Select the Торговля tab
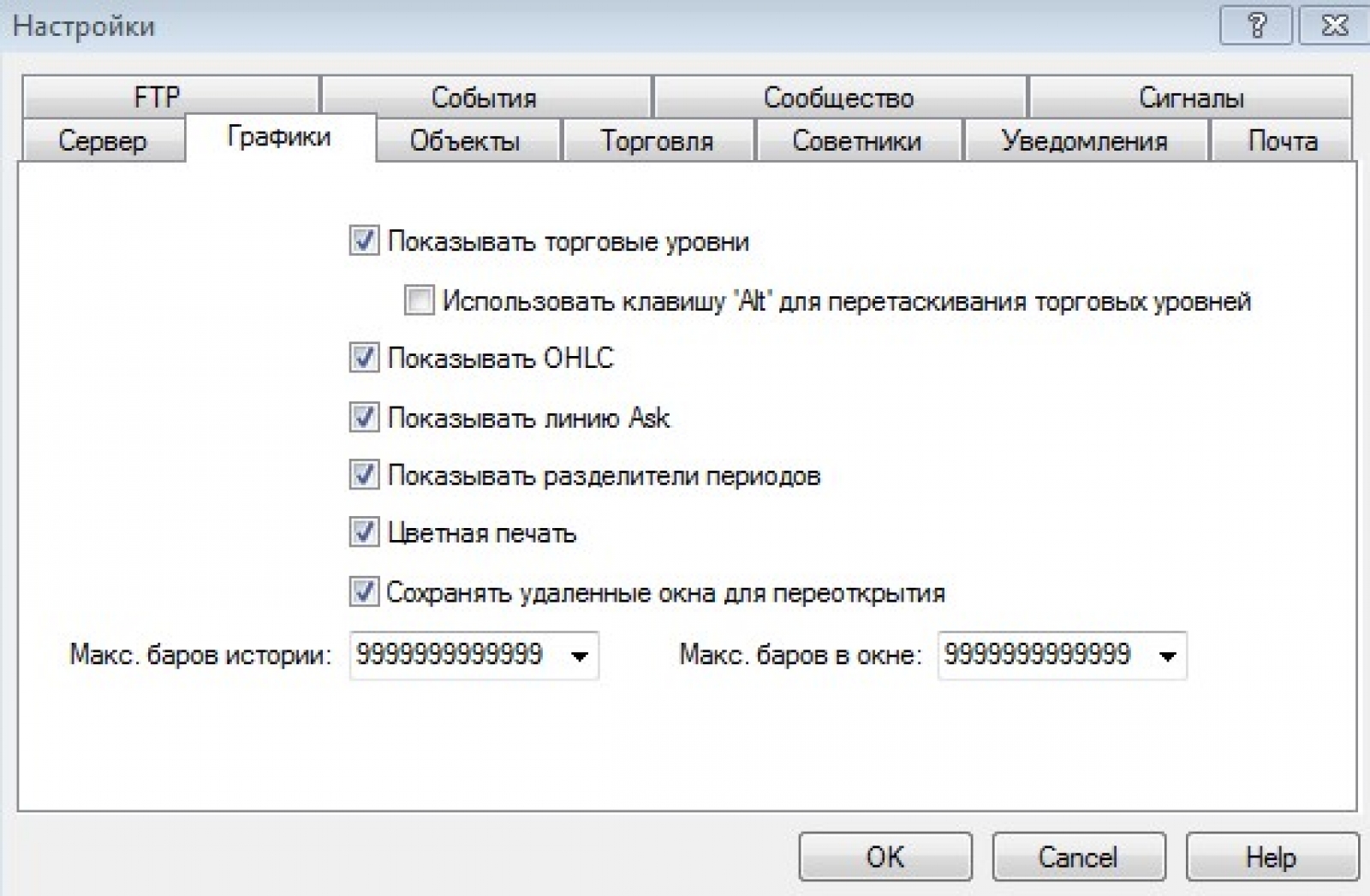This screenshot has width=1370, height=896. [657, 141]
